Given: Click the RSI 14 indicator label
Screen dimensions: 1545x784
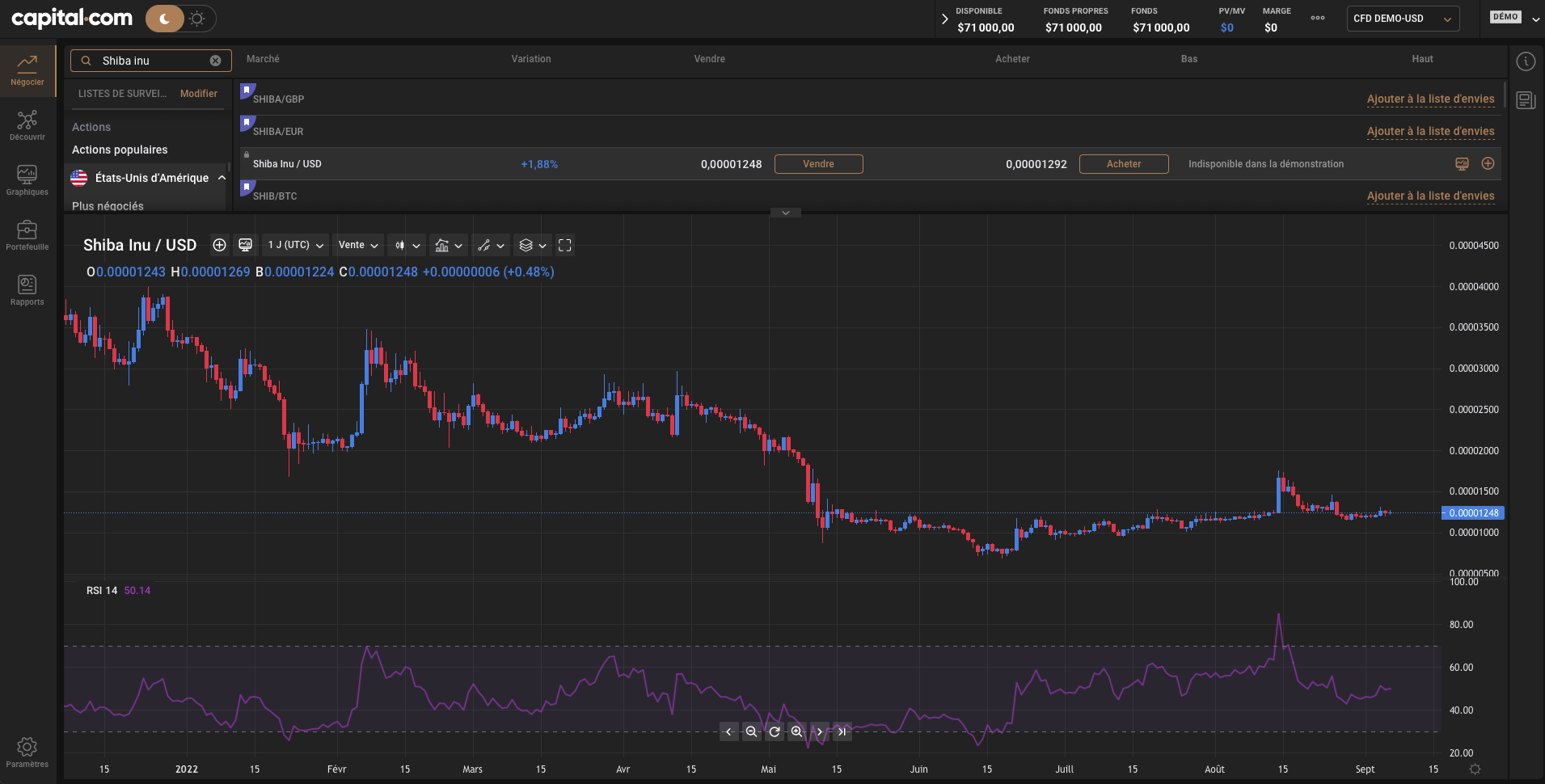Looking at the screenshot, I should (x=102, y=591).
